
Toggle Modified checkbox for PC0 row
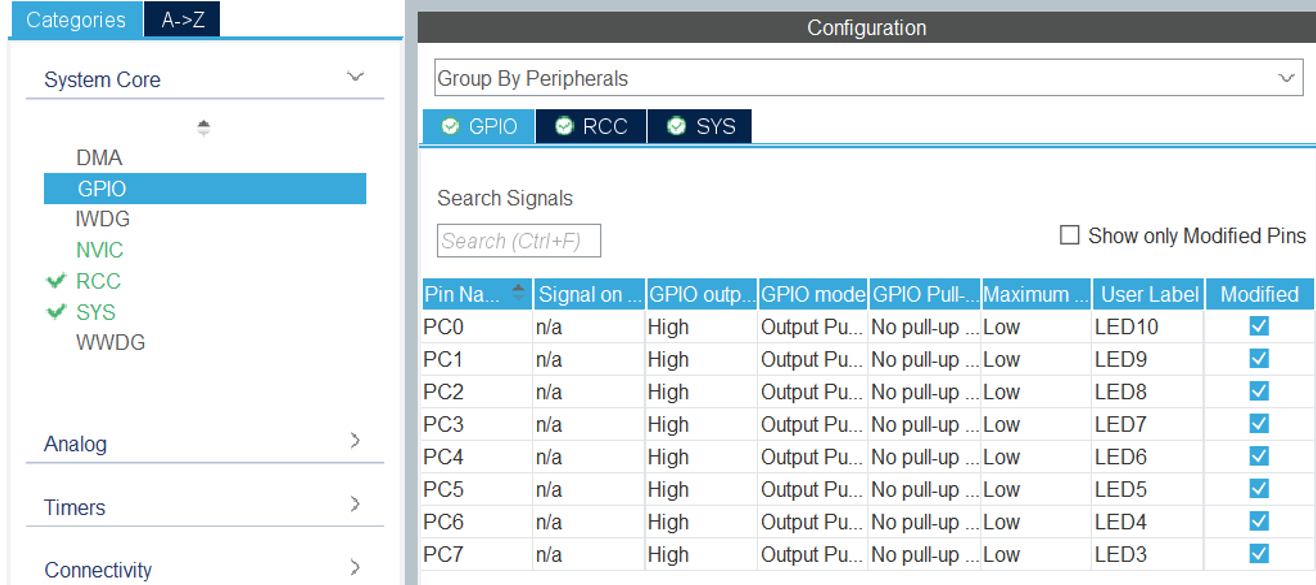pos(1259,326)
